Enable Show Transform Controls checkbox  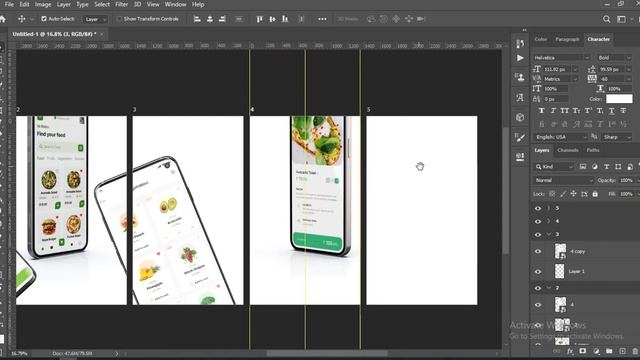coord(119,19)
